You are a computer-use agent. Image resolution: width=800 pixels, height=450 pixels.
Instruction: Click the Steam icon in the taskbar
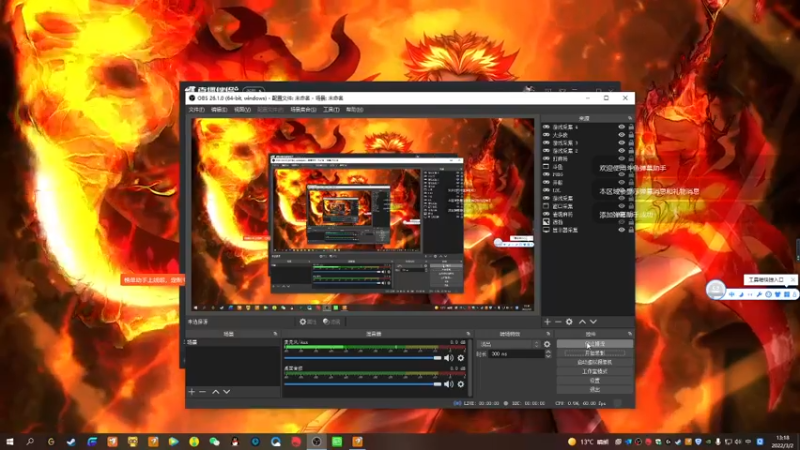tap(71, 441)
